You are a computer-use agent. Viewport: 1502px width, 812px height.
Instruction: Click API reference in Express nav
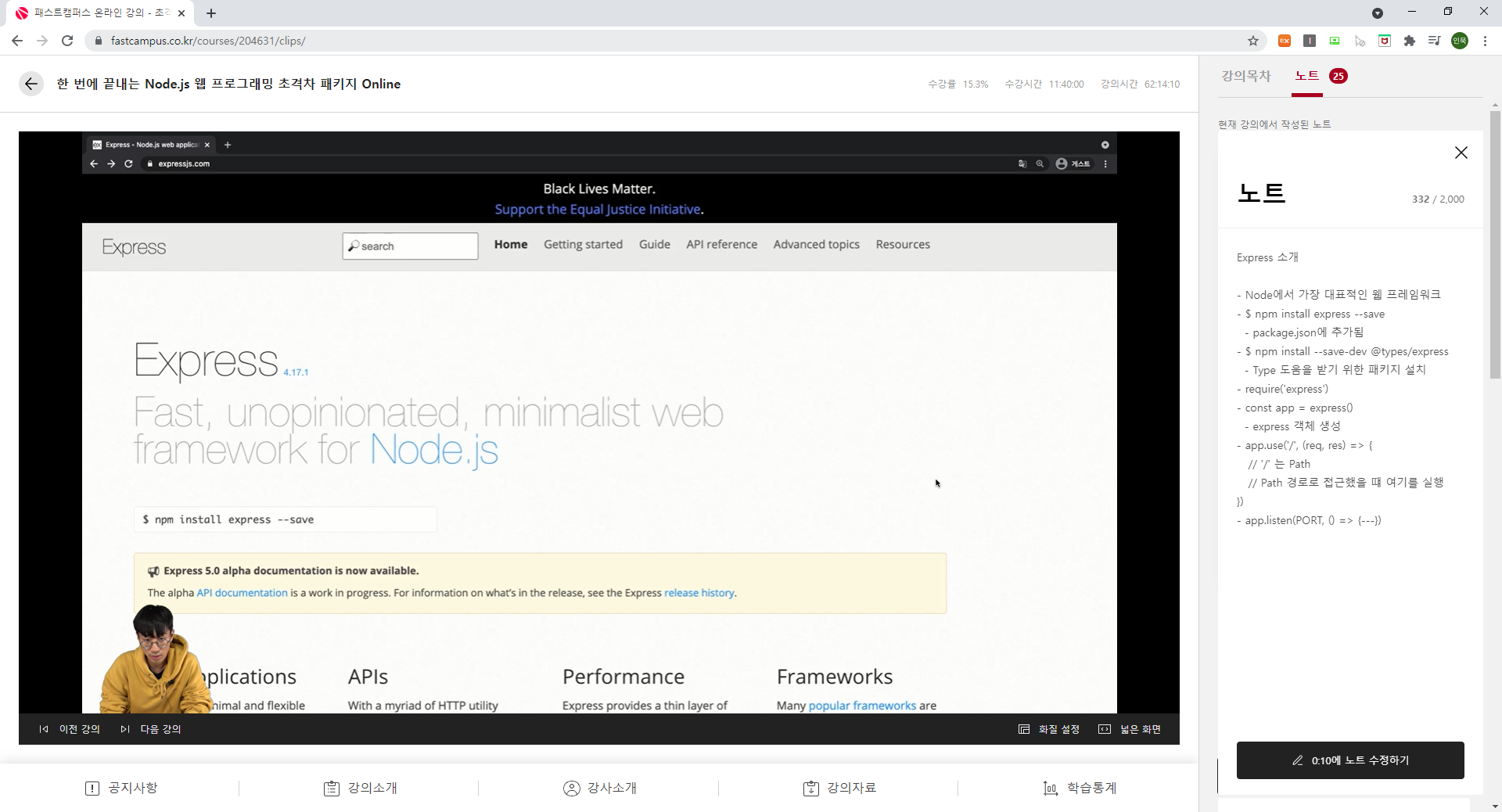pyautogui.click(x=722, y=244)
